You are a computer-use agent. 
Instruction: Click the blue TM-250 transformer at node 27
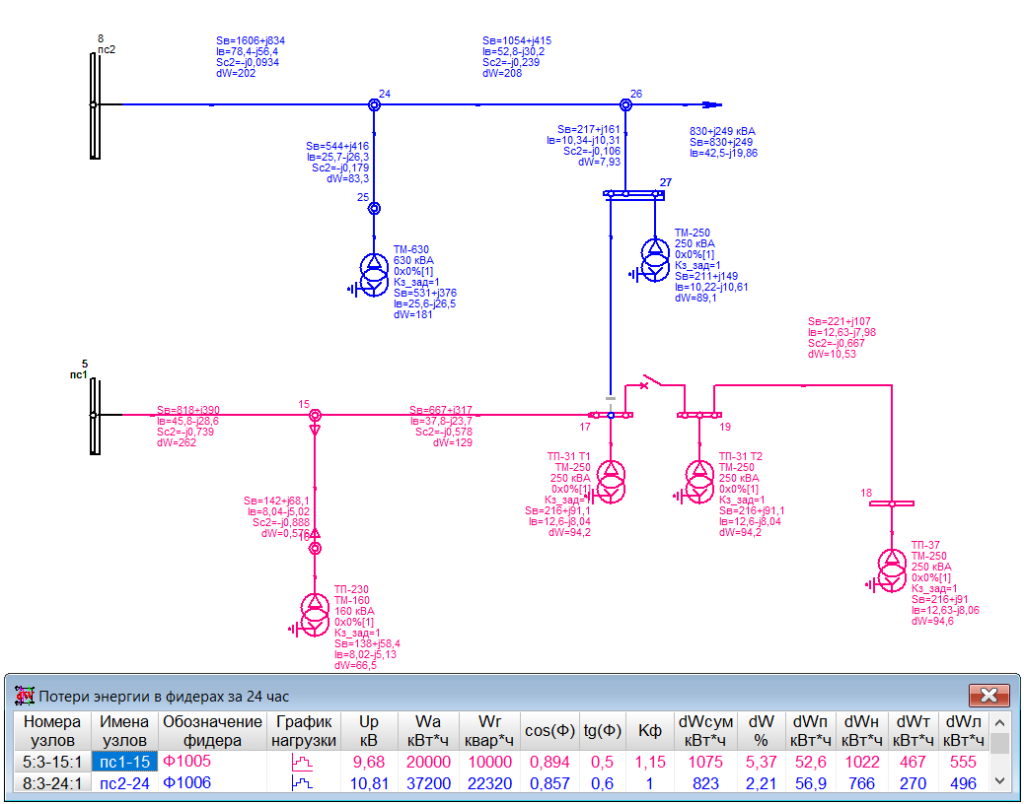coord(654,259)
